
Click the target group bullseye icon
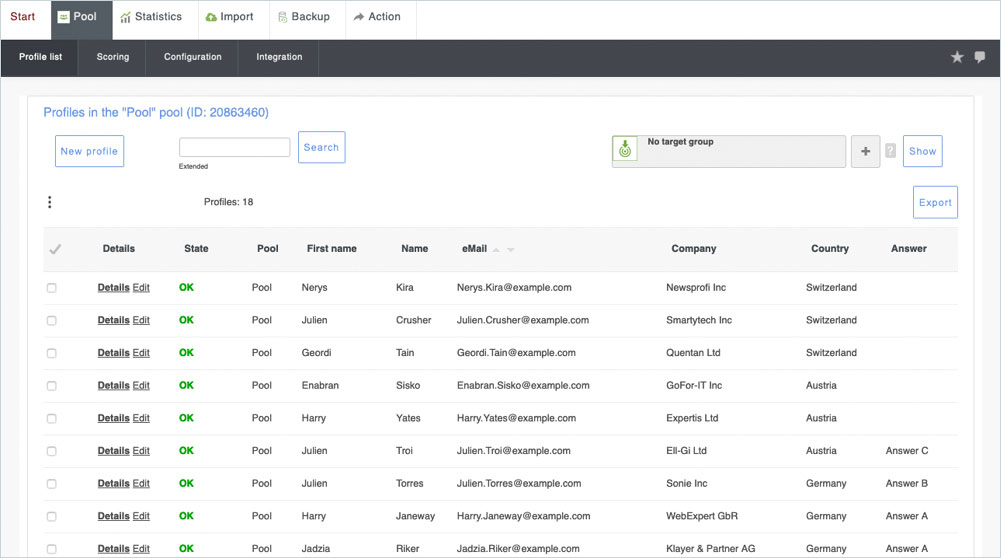(625, 150)
